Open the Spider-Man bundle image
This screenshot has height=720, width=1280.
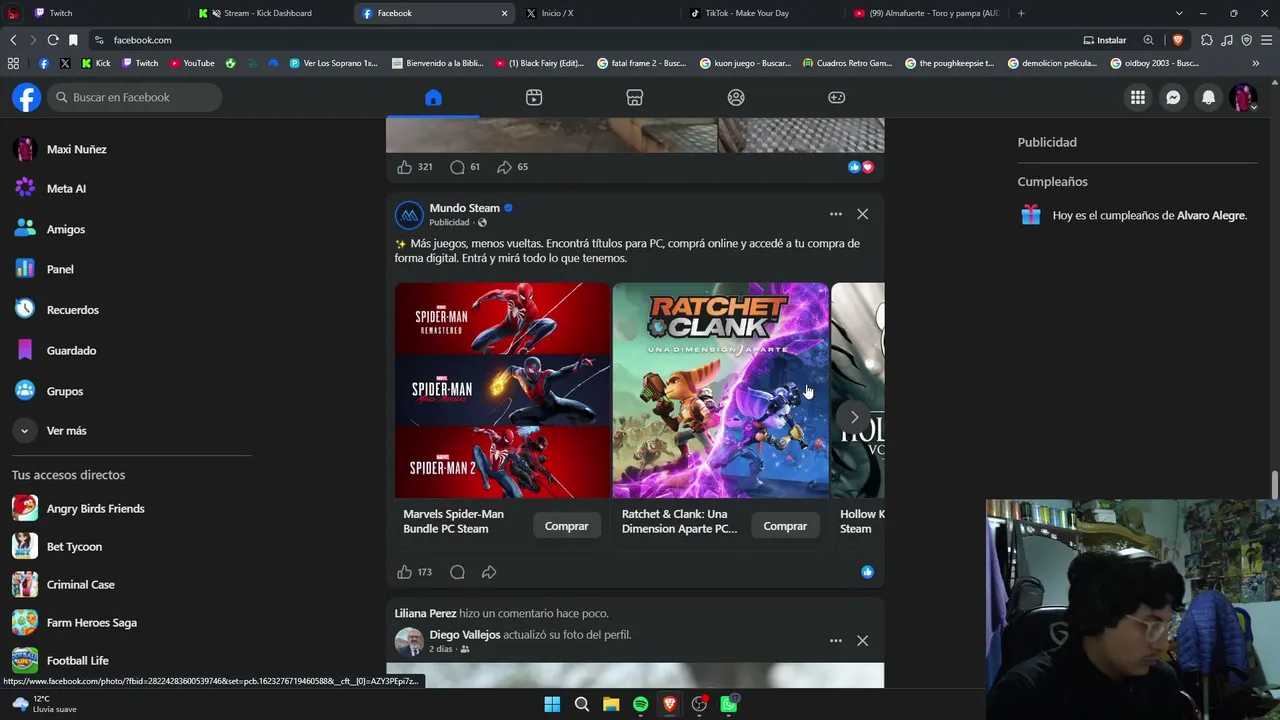tap(502, 390)
